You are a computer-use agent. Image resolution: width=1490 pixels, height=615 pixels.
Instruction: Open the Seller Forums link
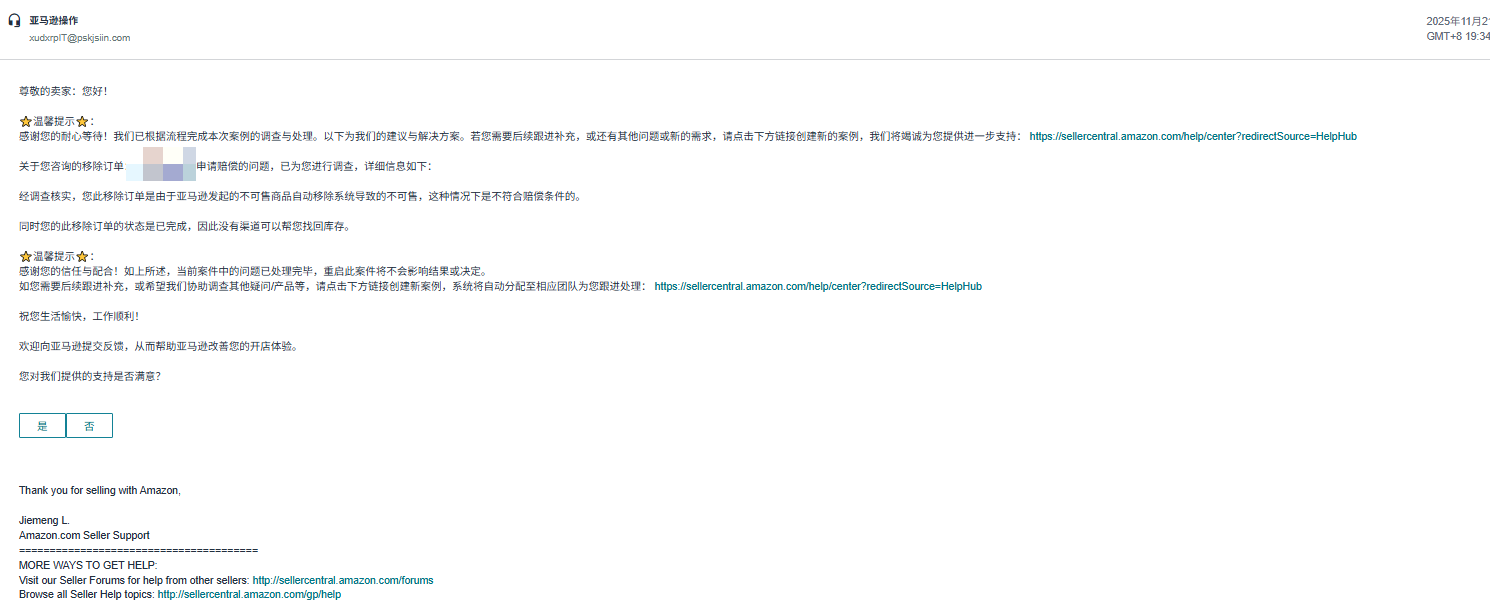point(342,580)
